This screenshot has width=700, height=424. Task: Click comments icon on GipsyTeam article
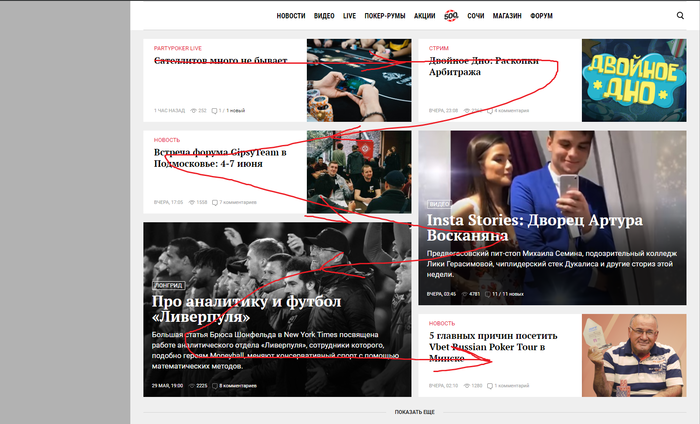pyautogui.click(x=214, y=203)
